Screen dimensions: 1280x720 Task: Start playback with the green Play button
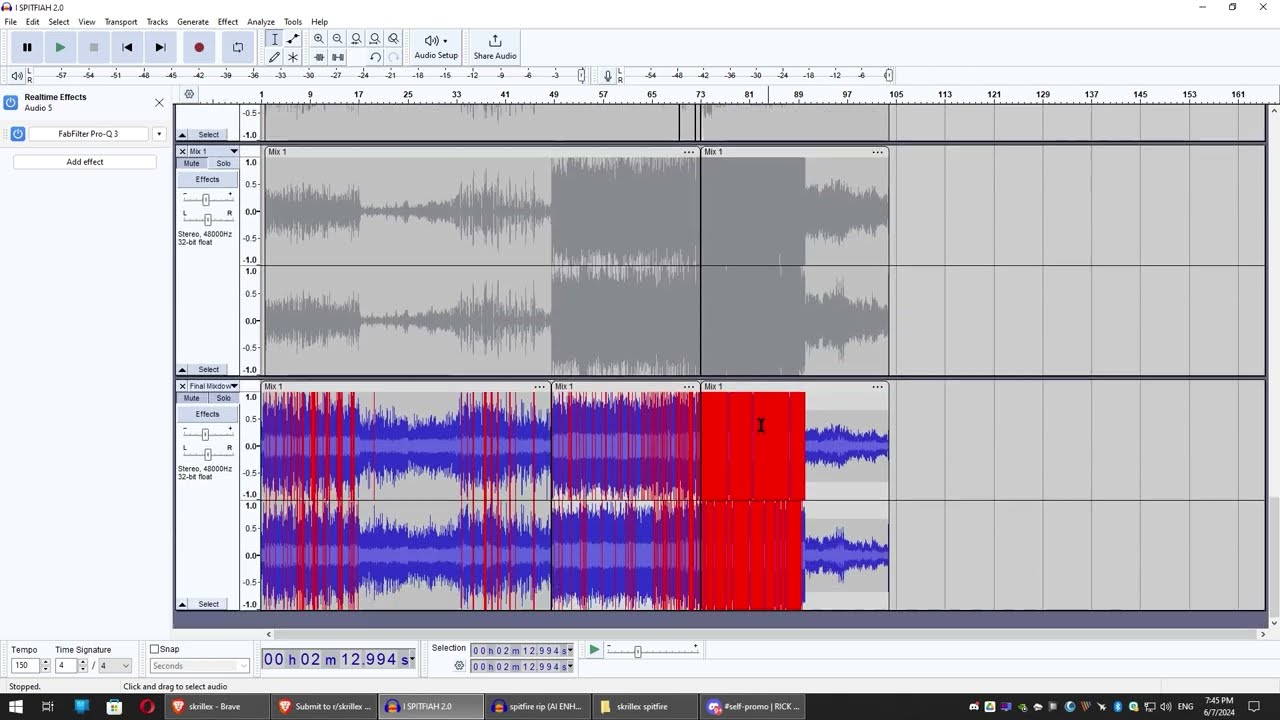[x=60, y=47]
